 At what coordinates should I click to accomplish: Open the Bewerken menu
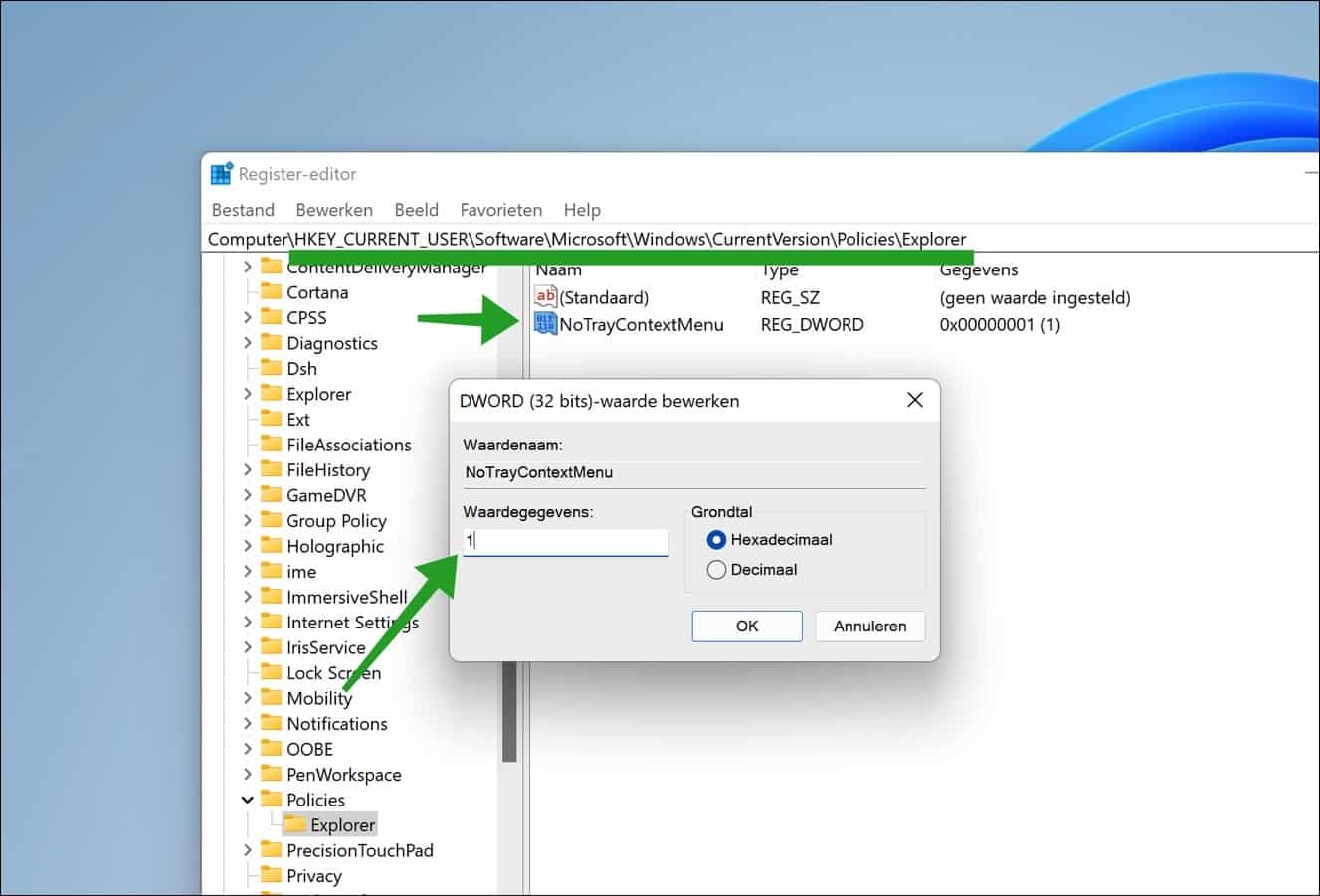333,209
